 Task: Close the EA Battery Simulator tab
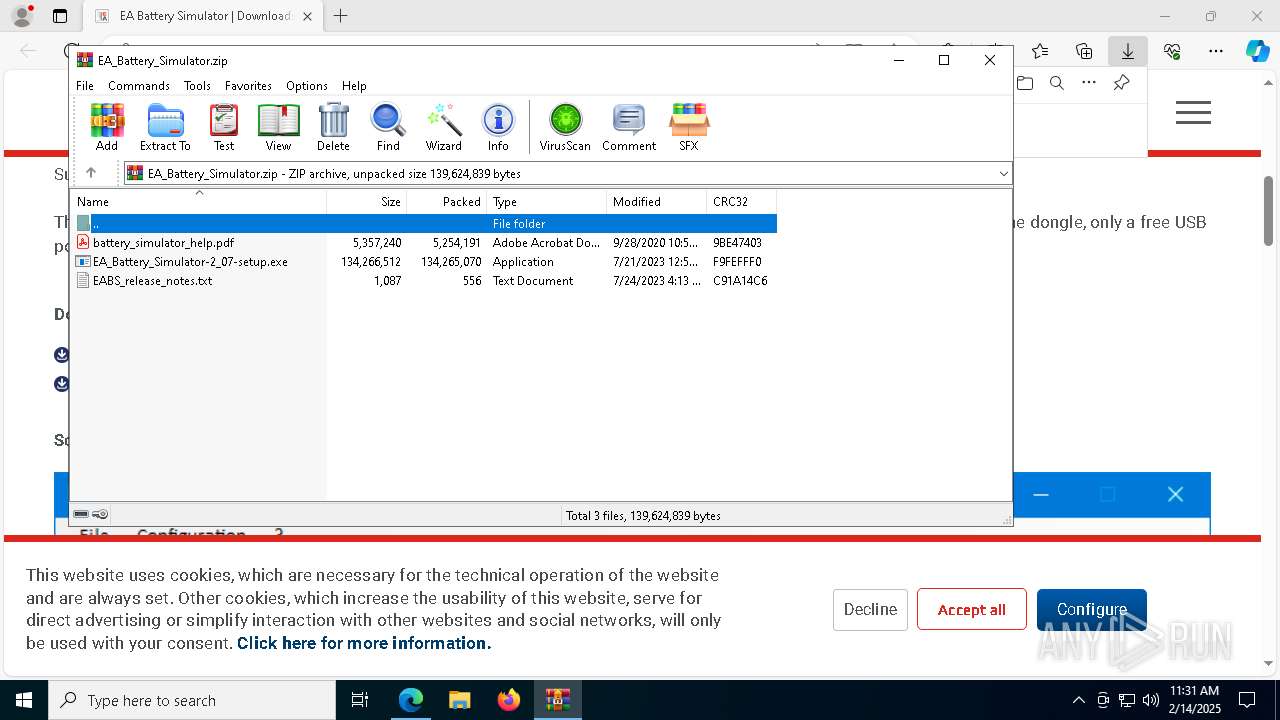tap(307, 16)
